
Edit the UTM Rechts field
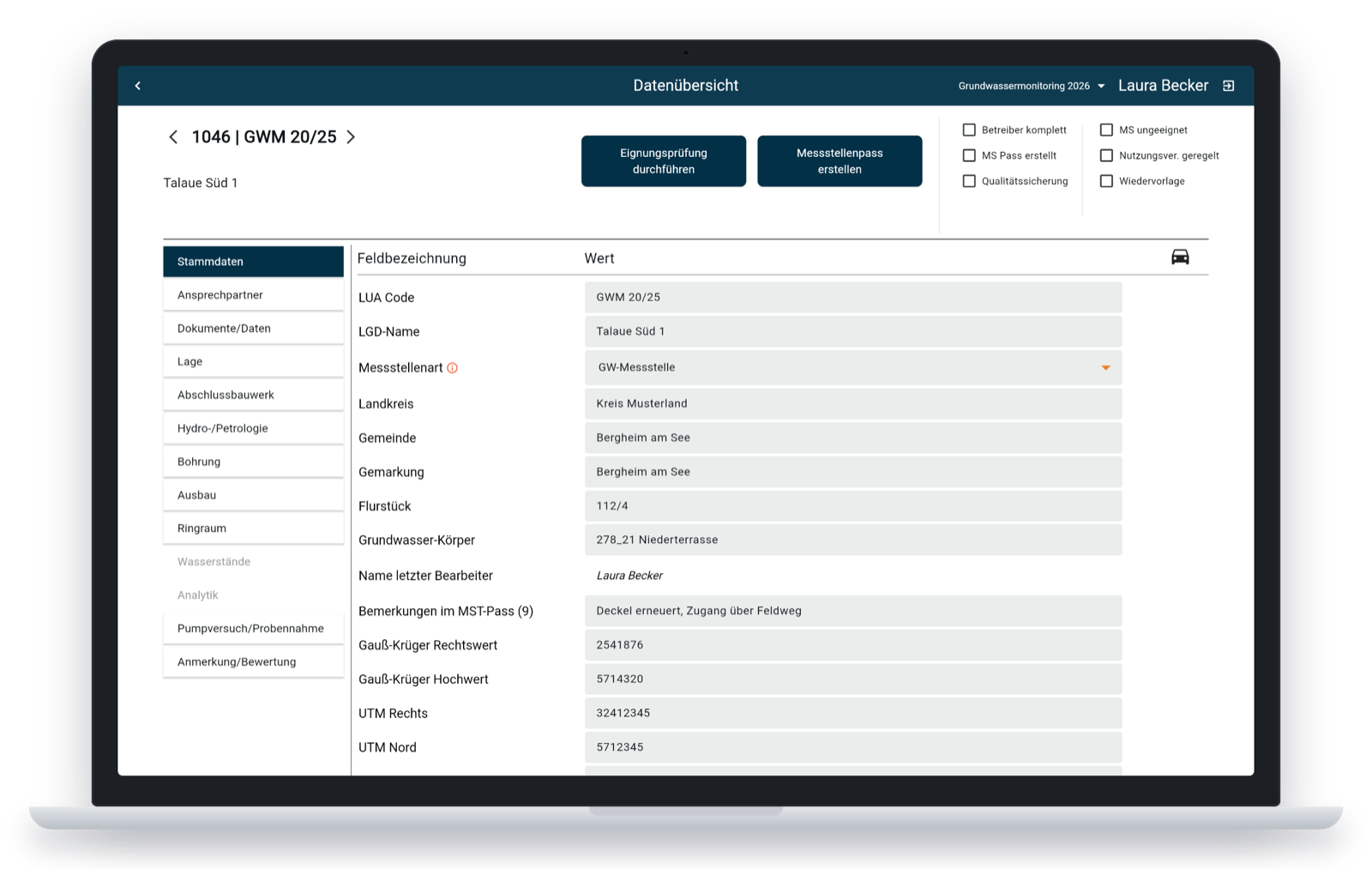[x=853, y=714]
